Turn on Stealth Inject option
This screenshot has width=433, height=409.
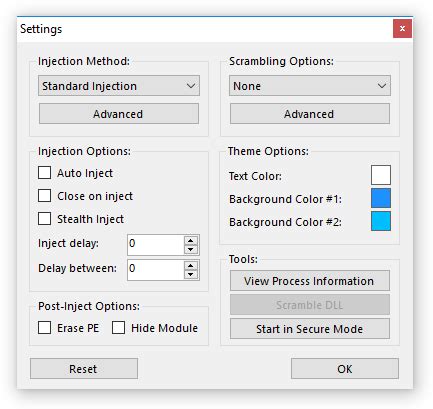coord(44,219)
